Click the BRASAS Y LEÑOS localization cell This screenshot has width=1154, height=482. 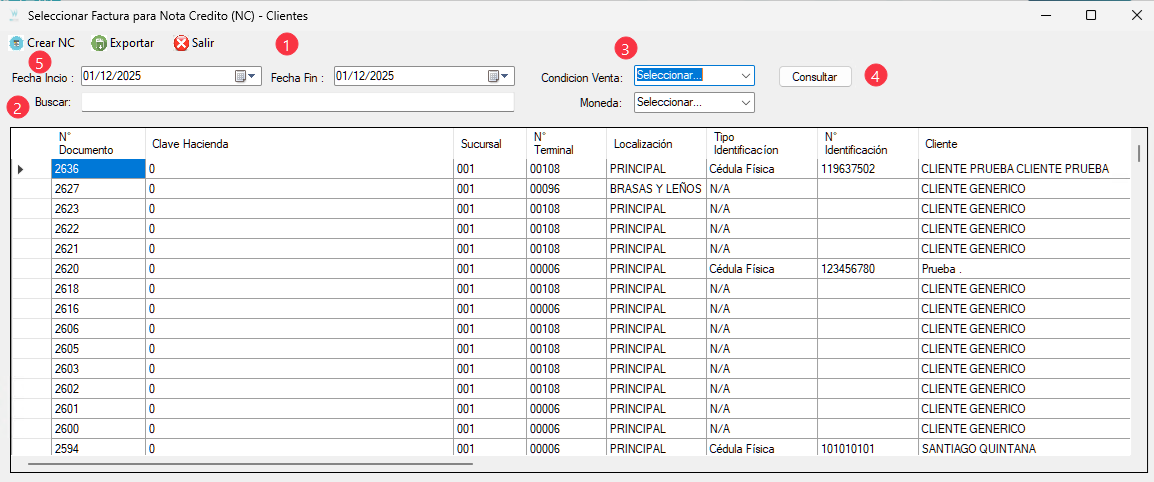pyautogui.click(x=655, y=189)
